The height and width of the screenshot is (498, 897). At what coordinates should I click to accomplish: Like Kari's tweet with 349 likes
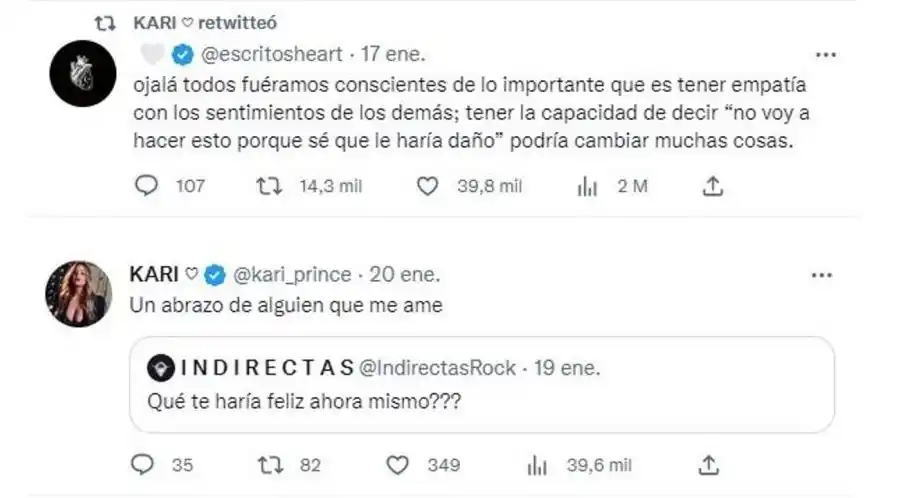point(398,464)
